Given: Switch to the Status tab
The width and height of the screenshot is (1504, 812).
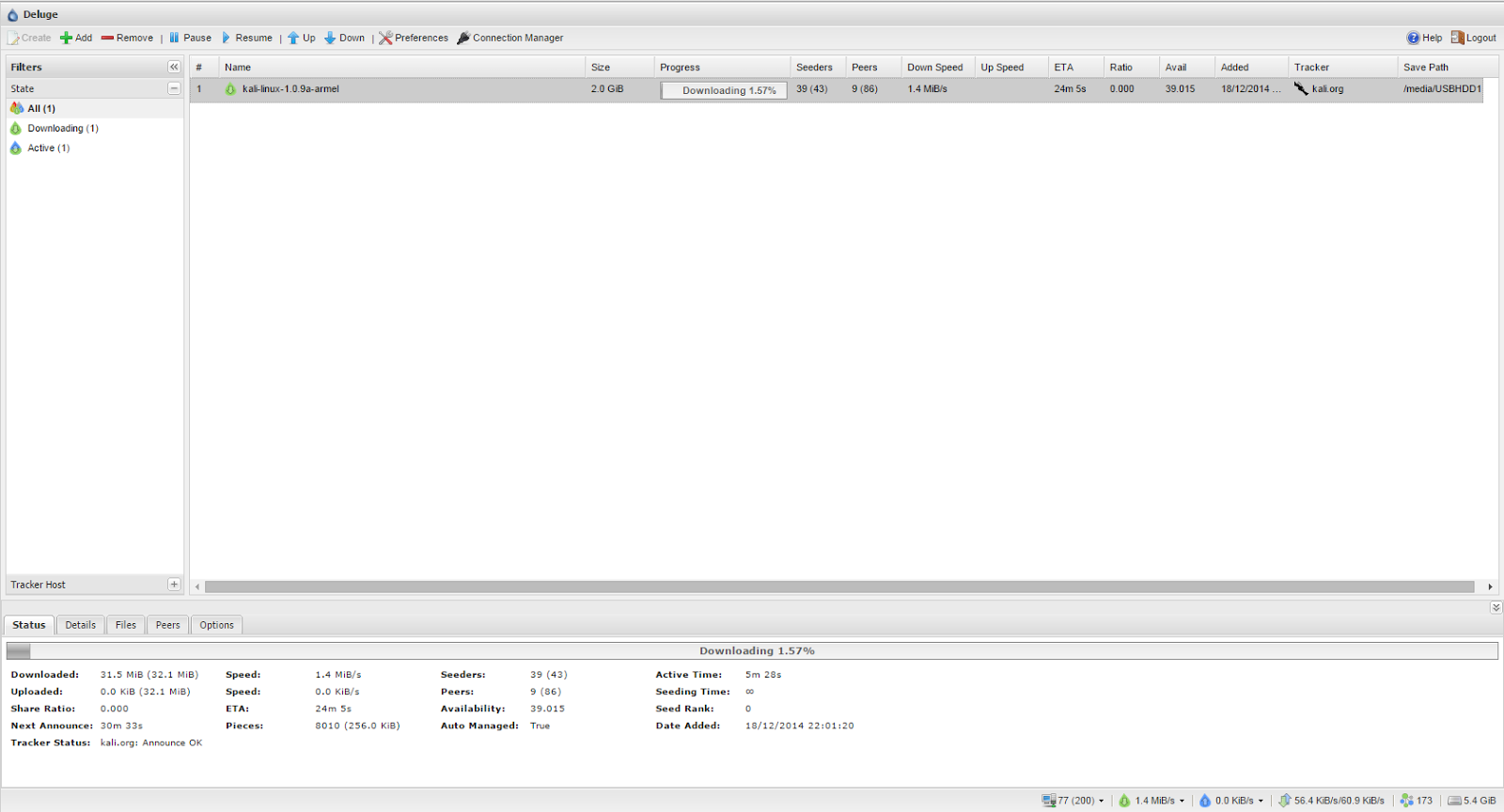Looking at the screenshot, I should coord(29,625).
